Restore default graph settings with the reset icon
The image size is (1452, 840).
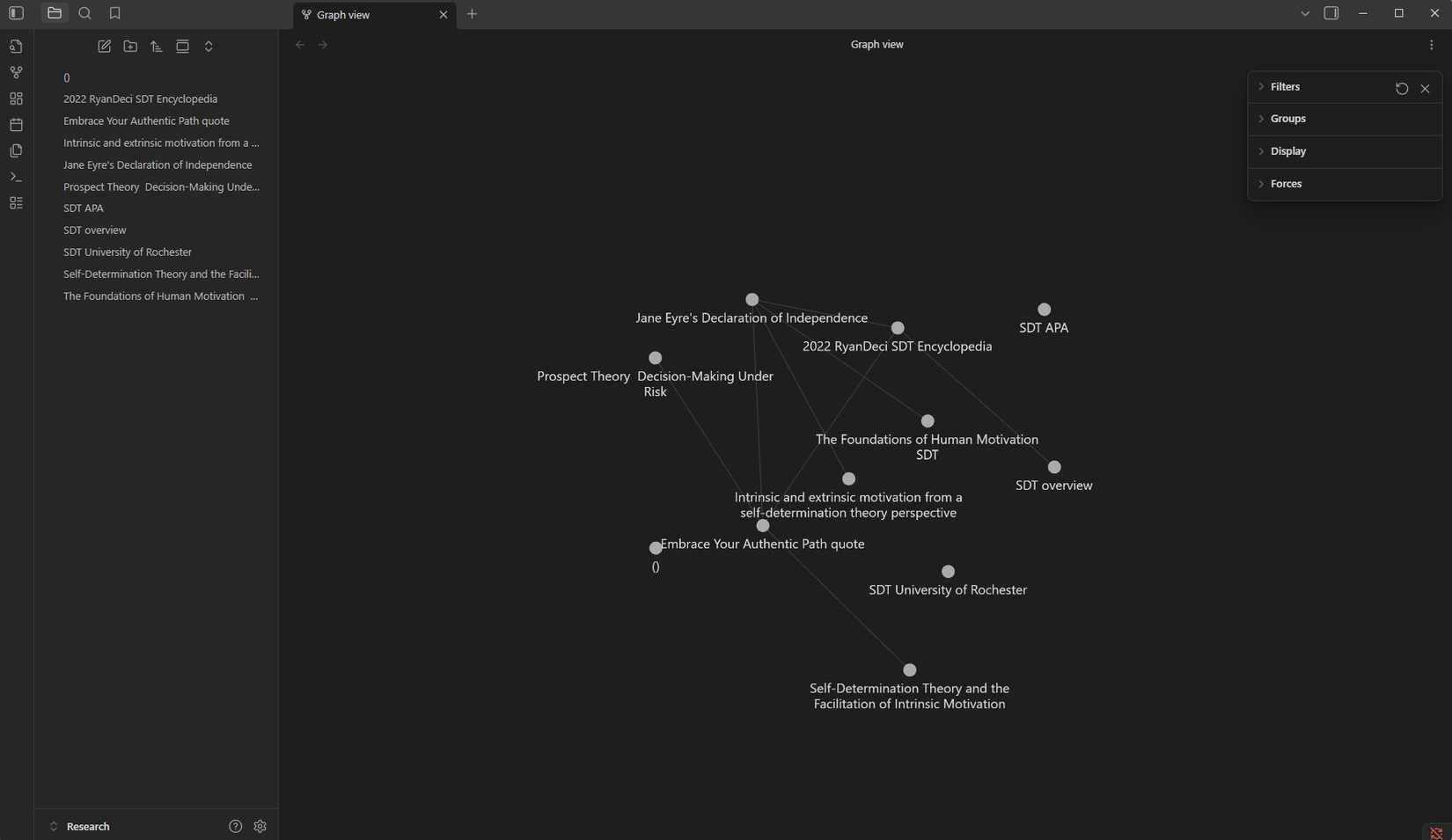click(x=1402, y=88)
